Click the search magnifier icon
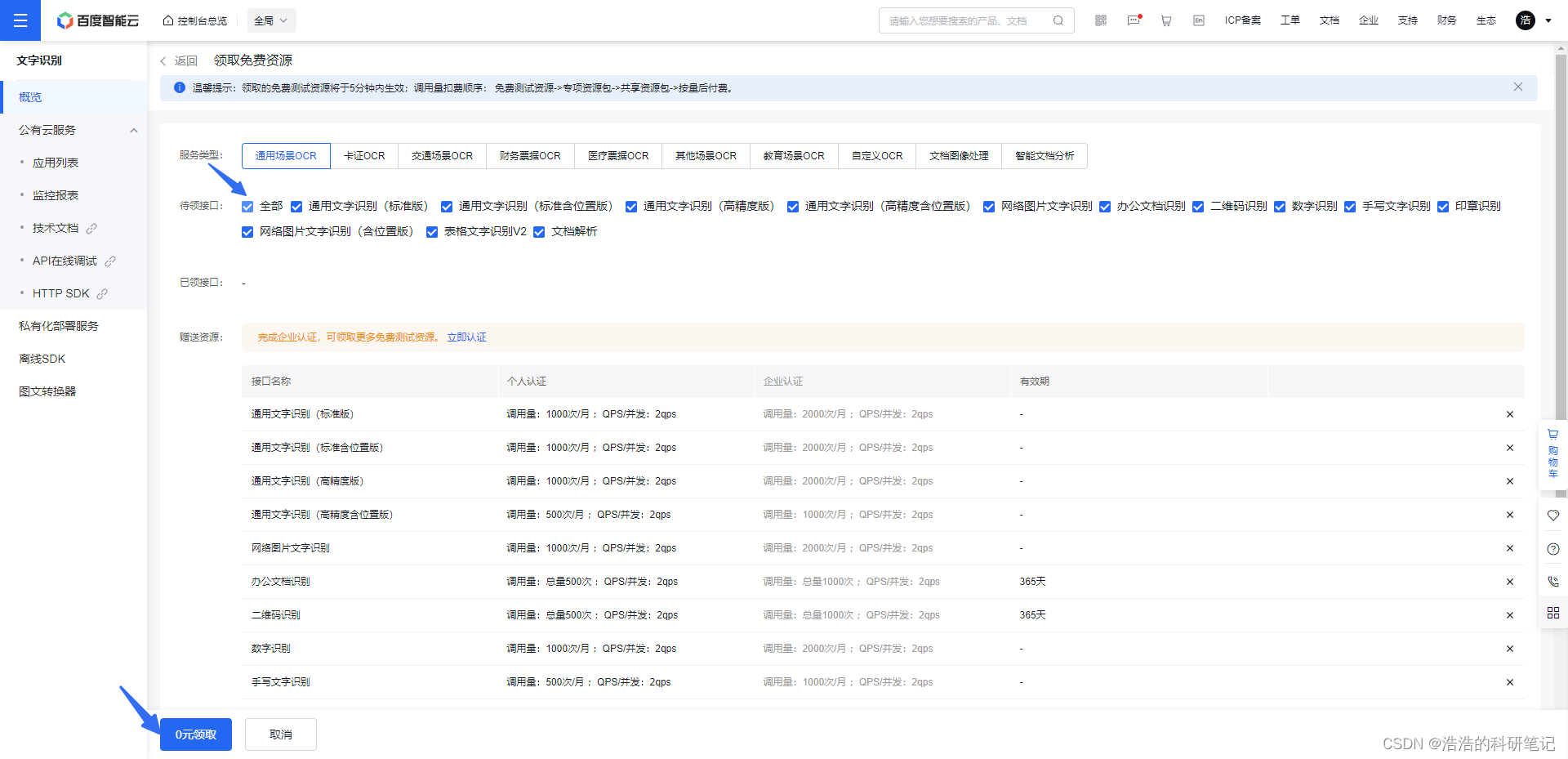Screen dimensions: 1568x759 point(1058,20)
